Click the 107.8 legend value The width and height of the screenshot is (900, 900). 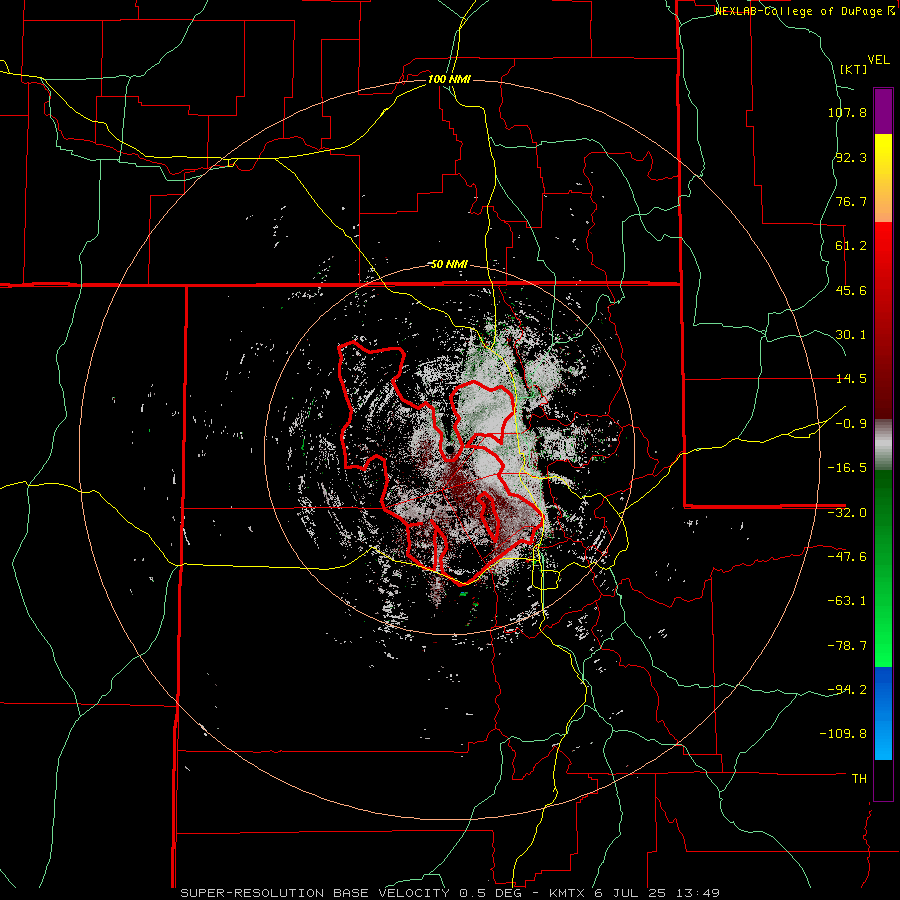[x=847, y=112]
